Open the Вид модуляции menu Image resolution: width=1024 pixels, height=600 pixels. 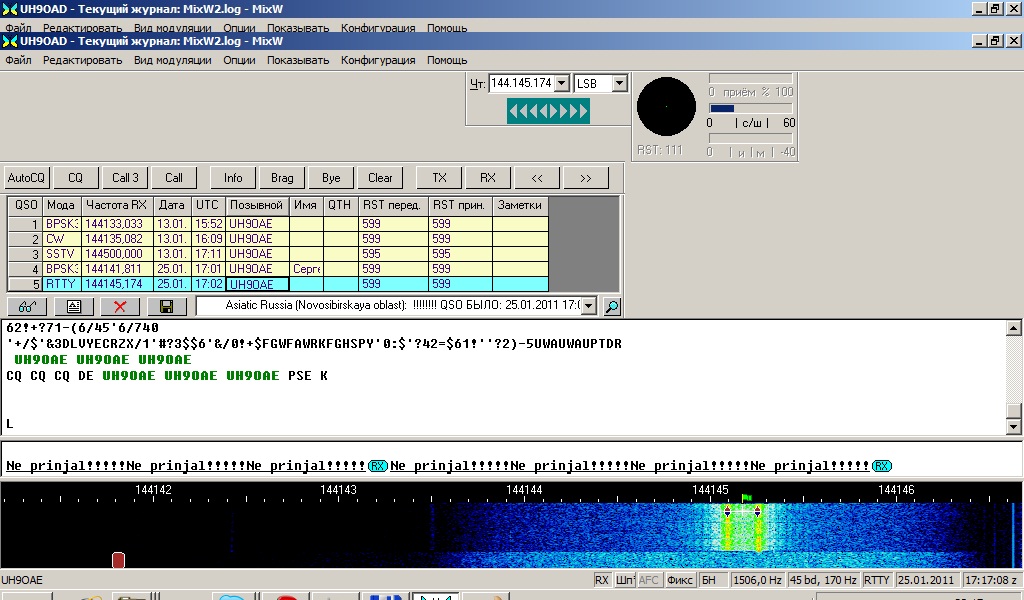point(172,60)
